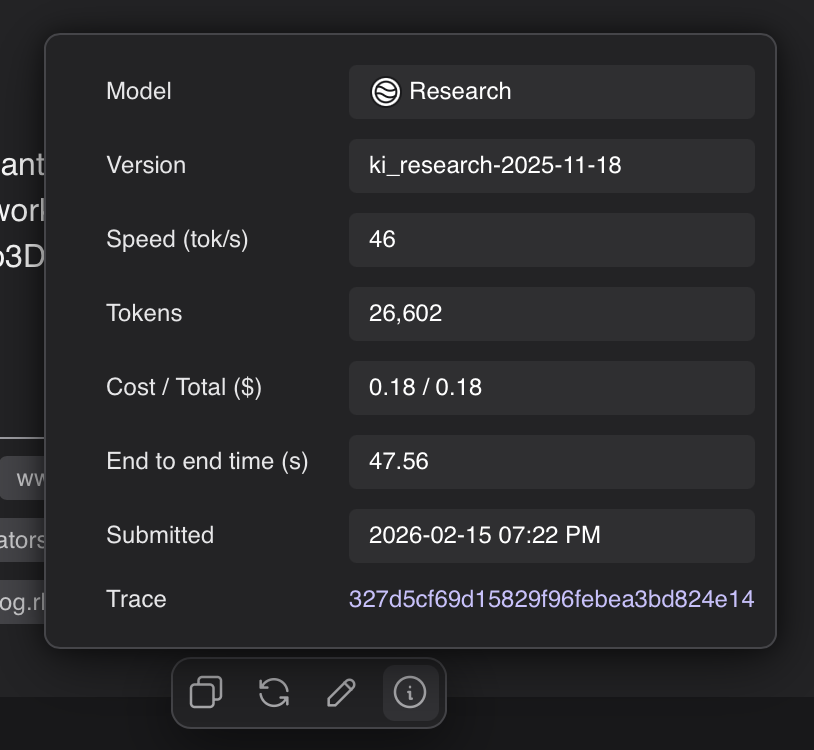This screenshot has width=814, height=750.
Task: Click the Trace label
Action: (x=136, y=599)
